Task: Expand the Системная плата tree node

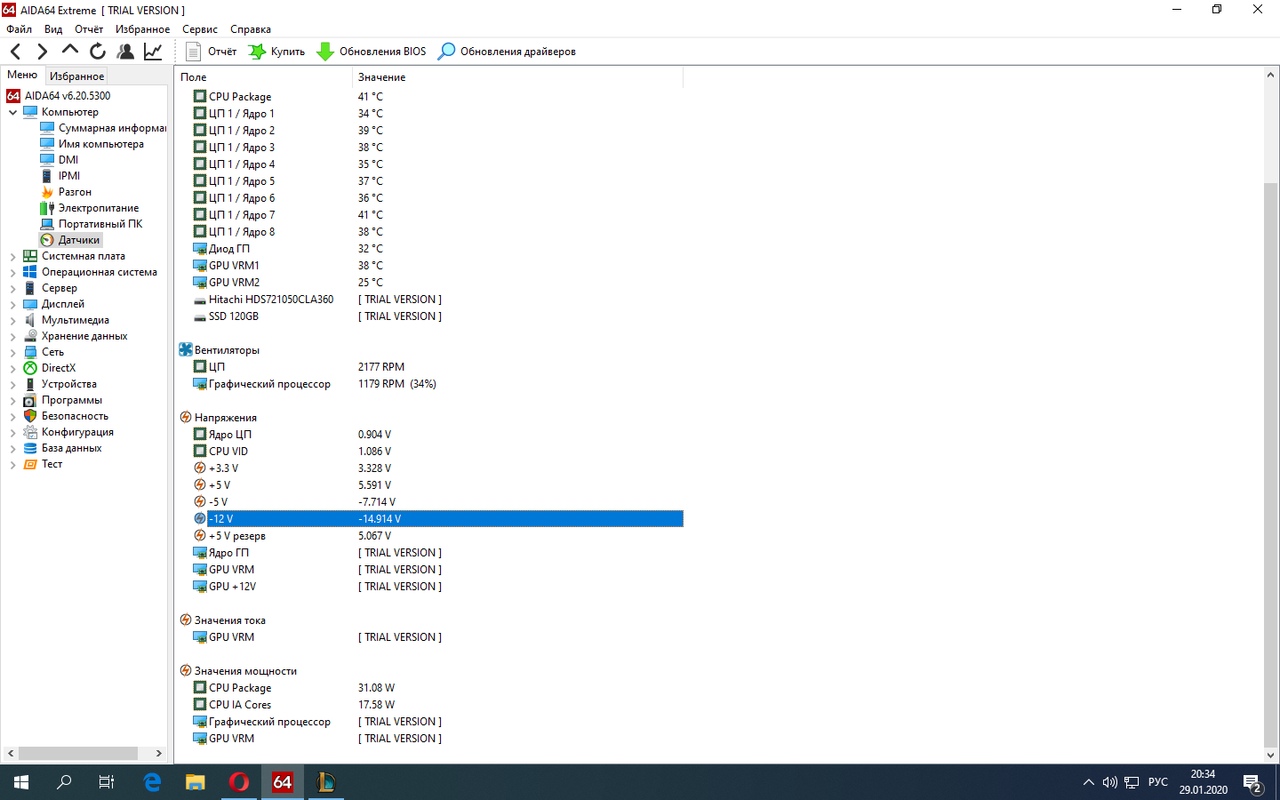Action: (13, 256)
